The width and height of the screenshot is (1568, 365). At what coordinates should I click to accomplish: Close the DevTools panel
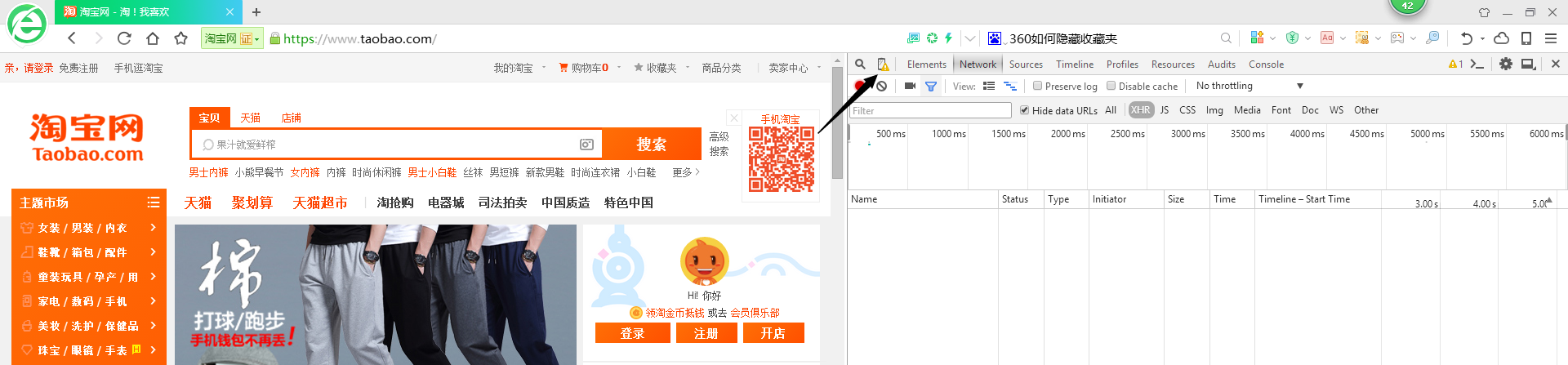[1555, 64]
